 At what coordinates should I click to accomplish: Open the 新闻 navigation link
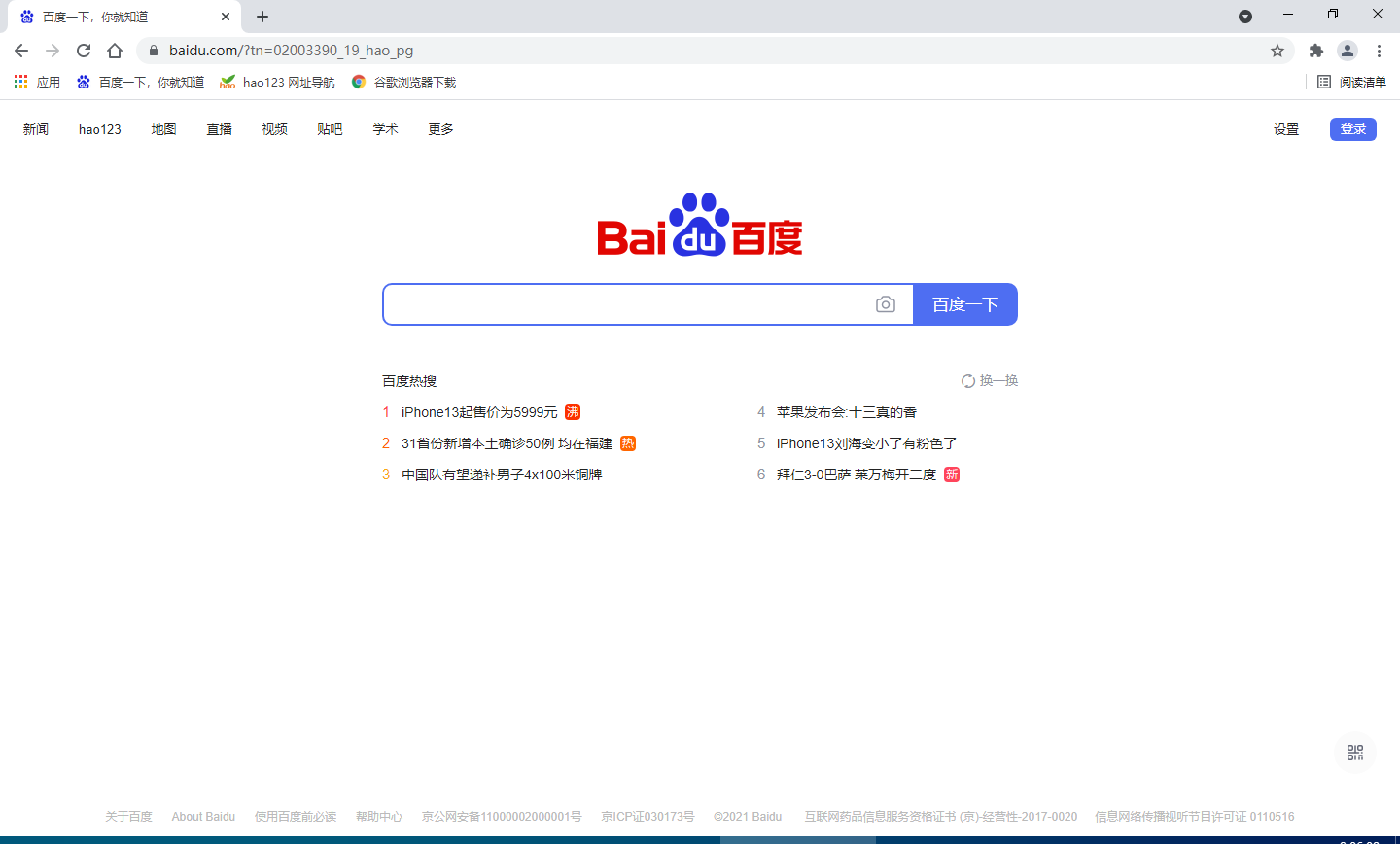(36, 129)
